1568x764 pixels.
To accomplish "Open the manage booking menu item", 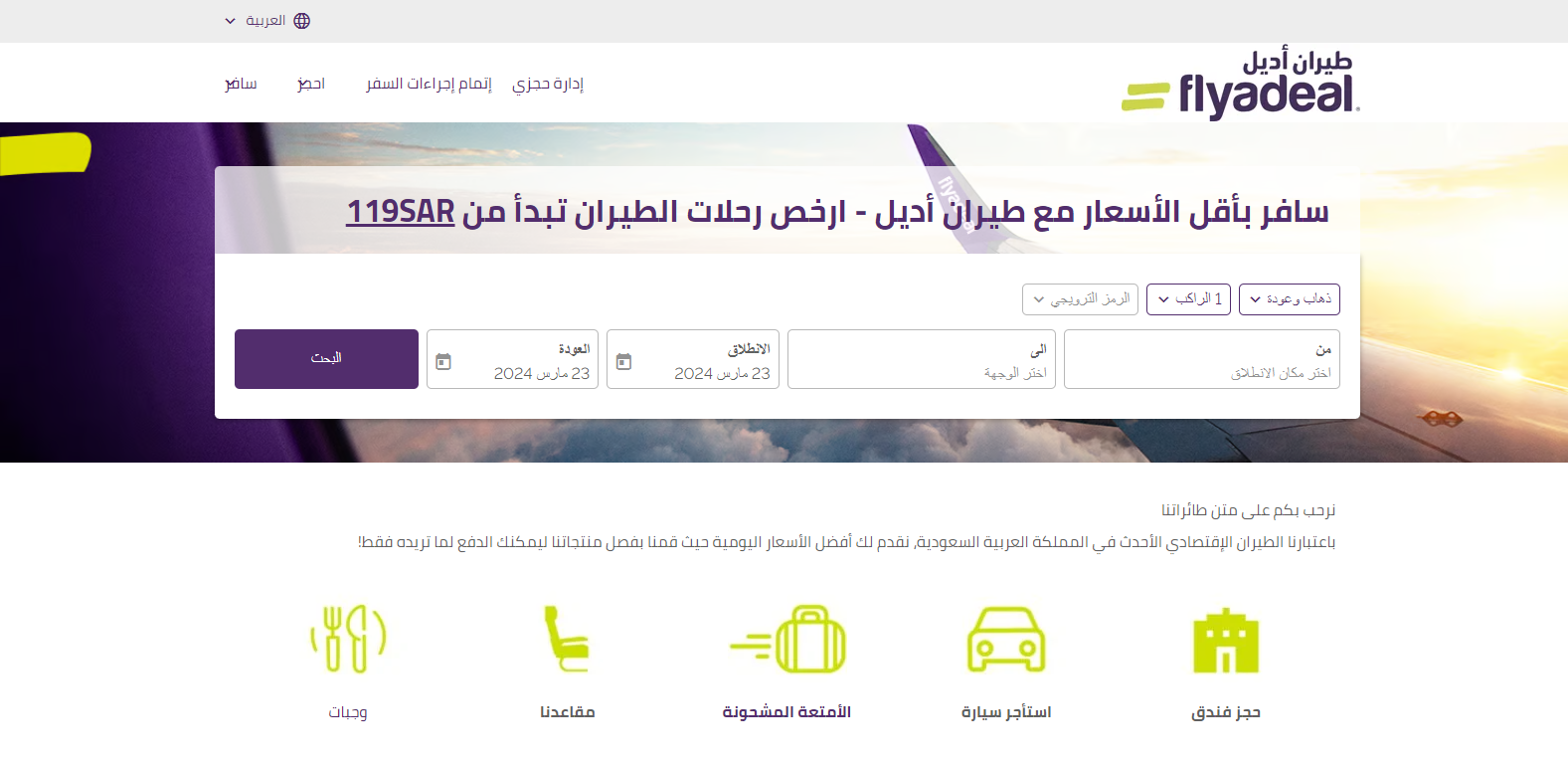I will [548, 84].
